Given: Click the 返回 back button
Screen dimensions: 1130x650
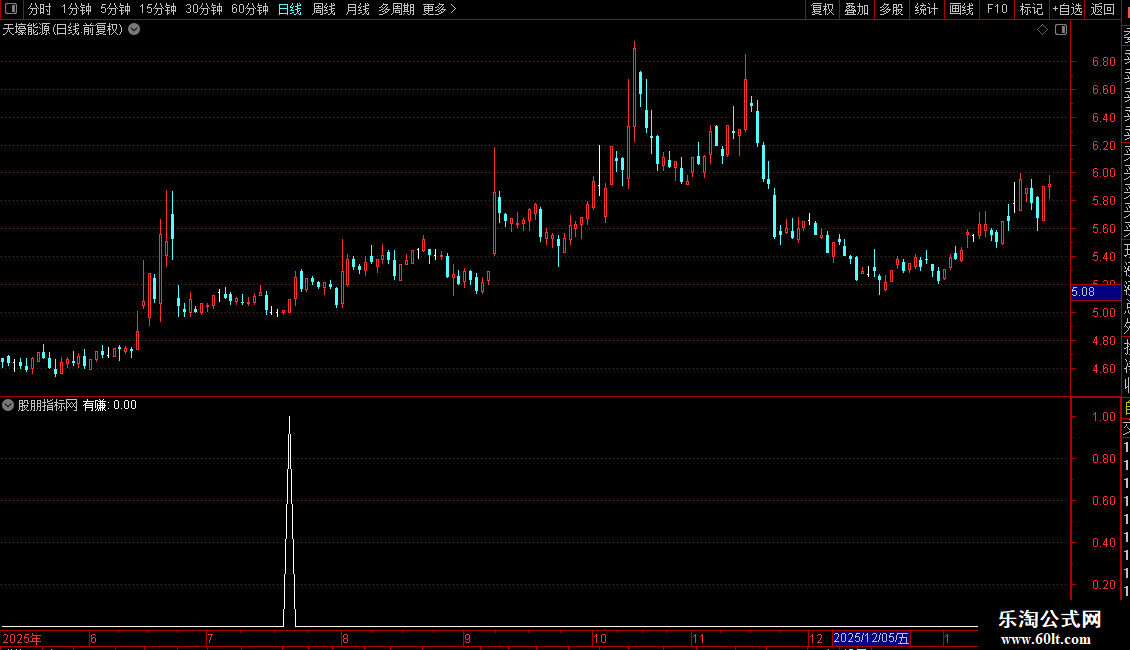Looking at the screenshot, I should [1103, 9].
